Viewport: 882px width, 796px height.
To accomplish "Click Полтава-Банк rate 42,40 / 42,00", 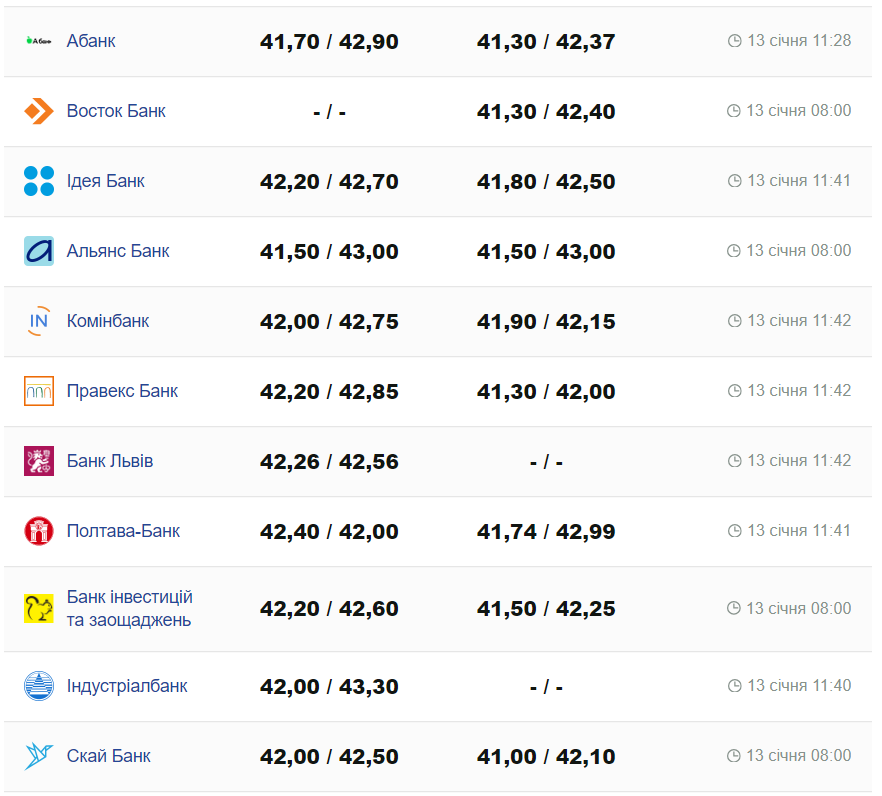I will (x=329, y=531).
